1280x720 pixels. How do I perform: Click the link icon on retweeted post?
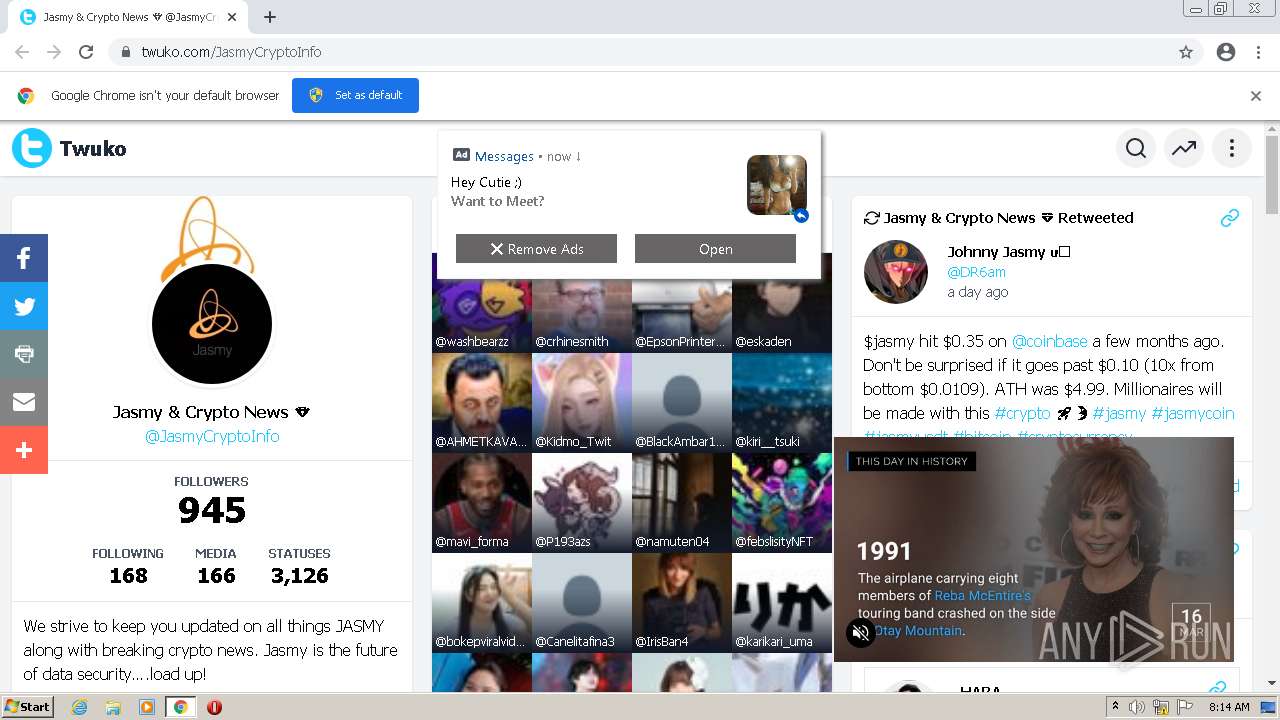coord(1230,218)
